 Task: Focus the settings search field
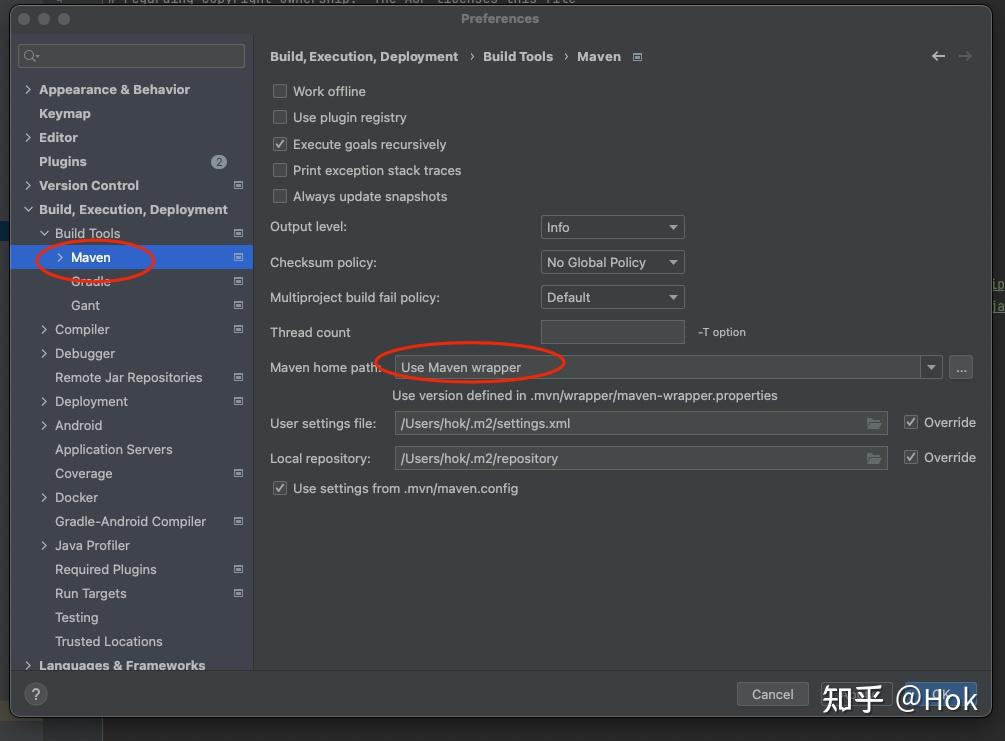pos(132,56)
